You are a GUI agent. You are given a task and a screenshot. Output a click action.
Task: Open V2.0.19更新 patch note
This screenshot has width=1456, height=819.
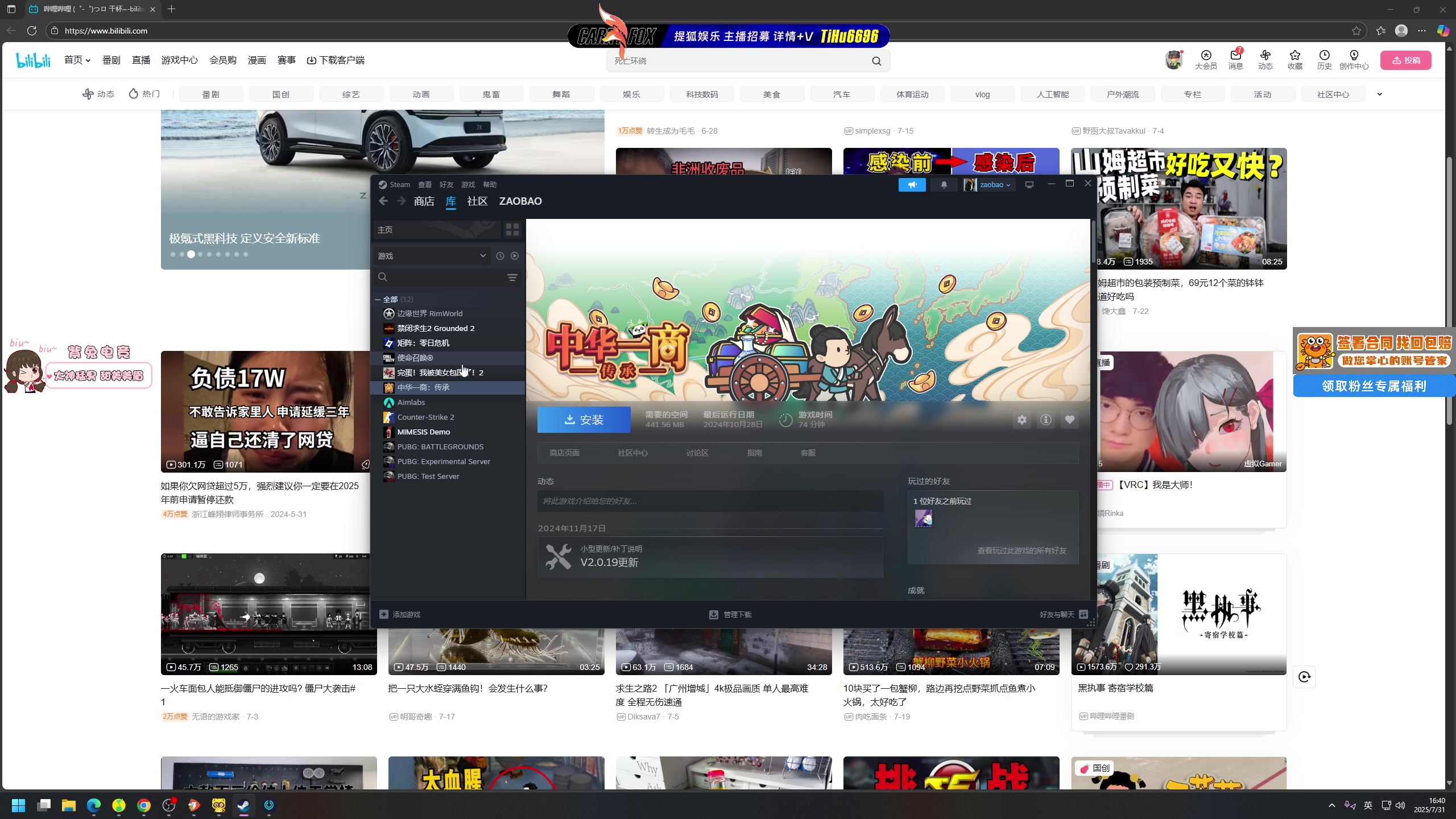[x=710, y=557]
